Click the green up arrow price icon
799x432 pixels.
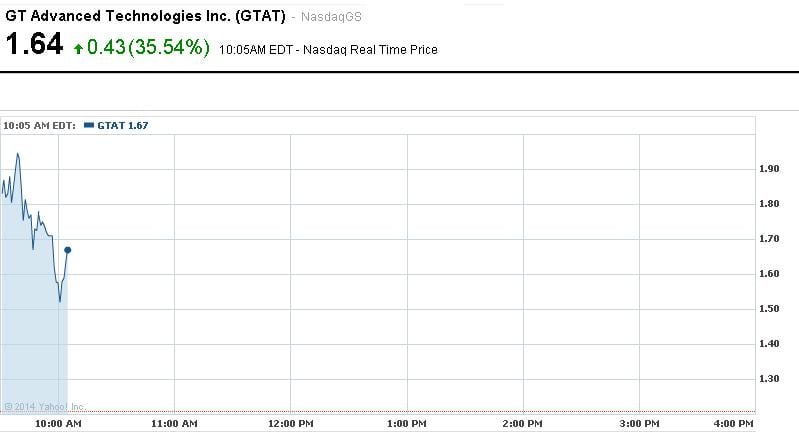coord(77,47)
